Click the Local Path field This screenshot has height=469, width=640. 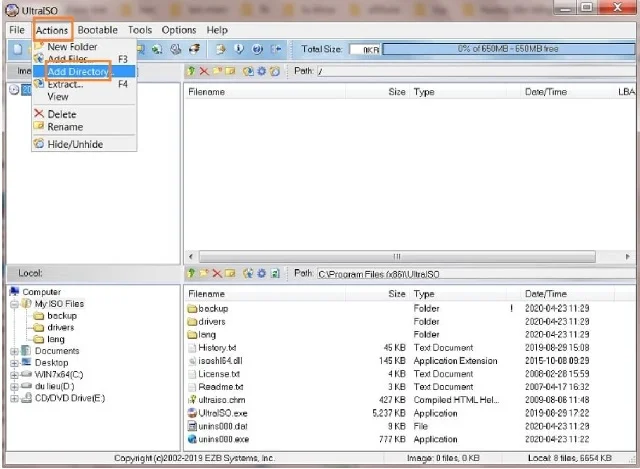pos(476,274)
